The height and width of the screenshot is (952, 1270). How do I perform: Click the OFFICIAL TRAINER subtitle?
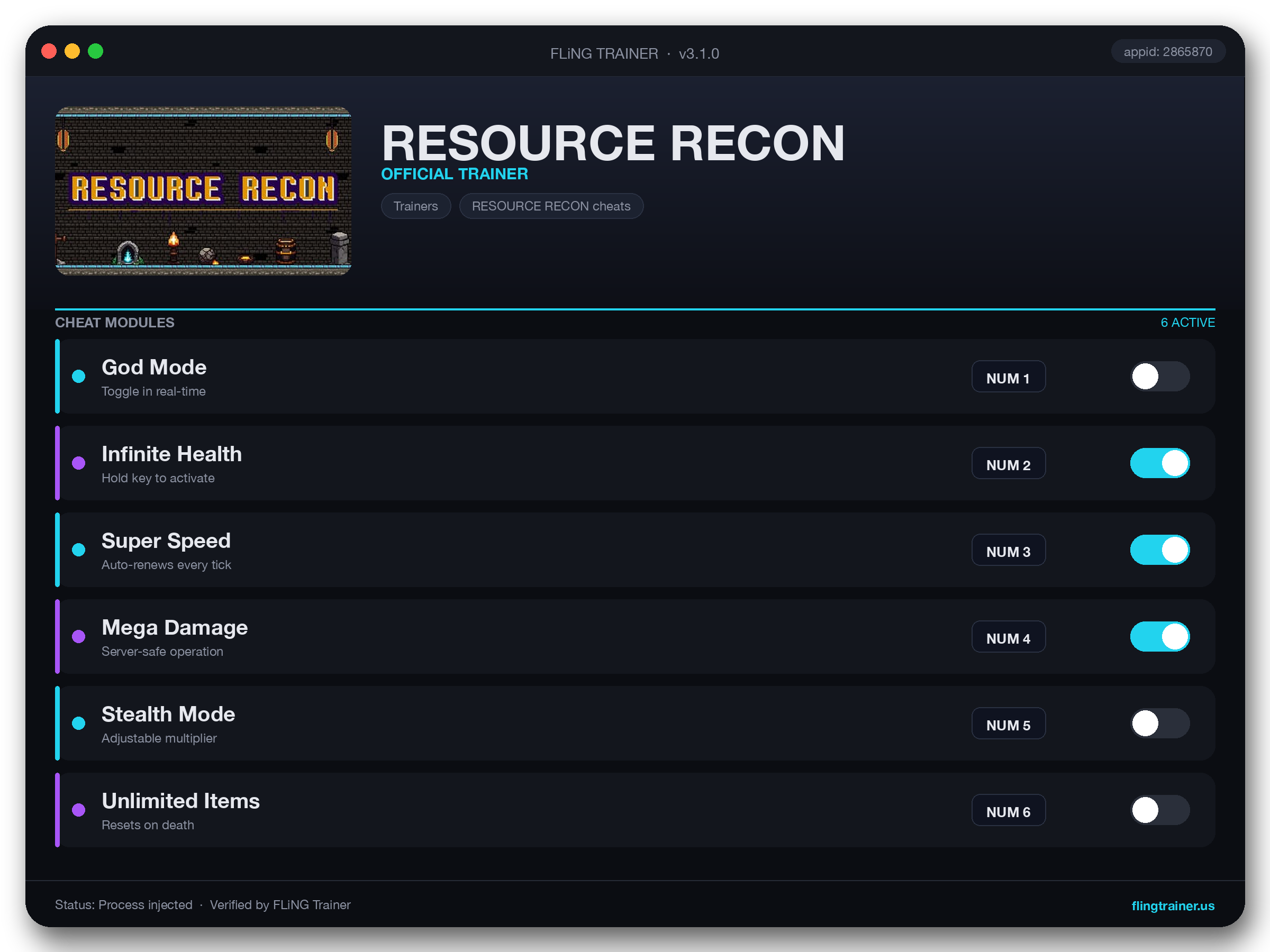455,174
